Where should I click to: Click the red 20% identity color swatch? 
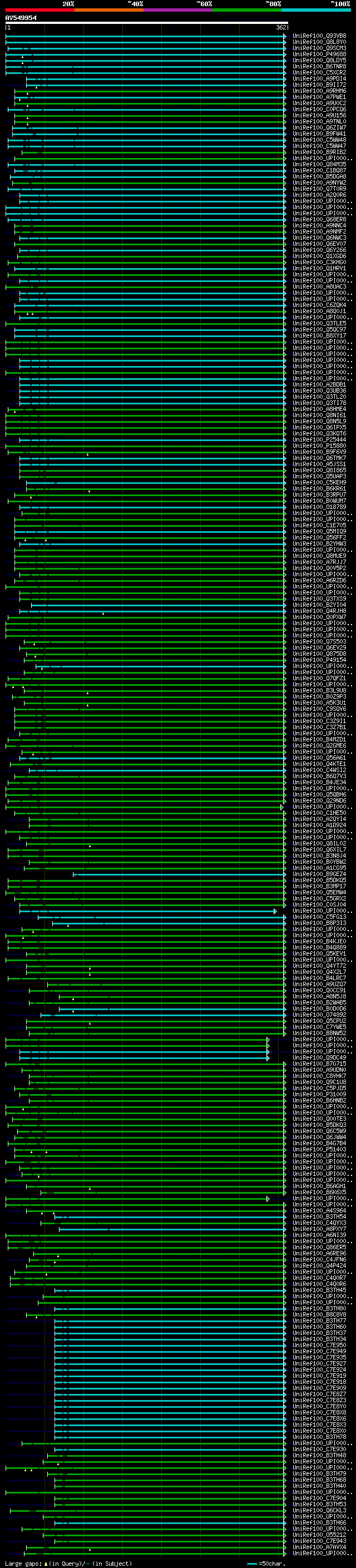click(39, 10)
